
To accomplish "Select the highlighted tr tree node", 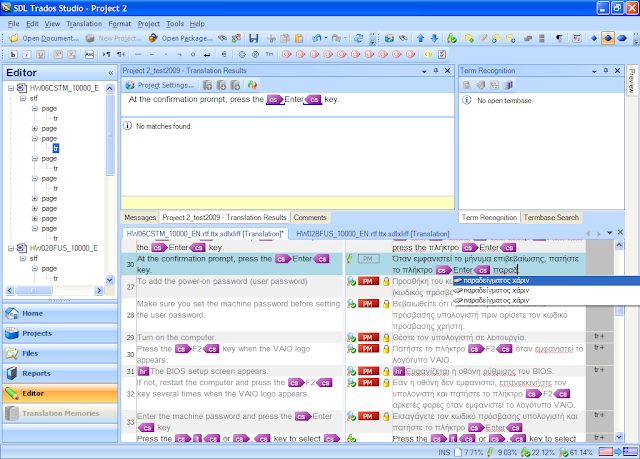I will pos(56,148).
